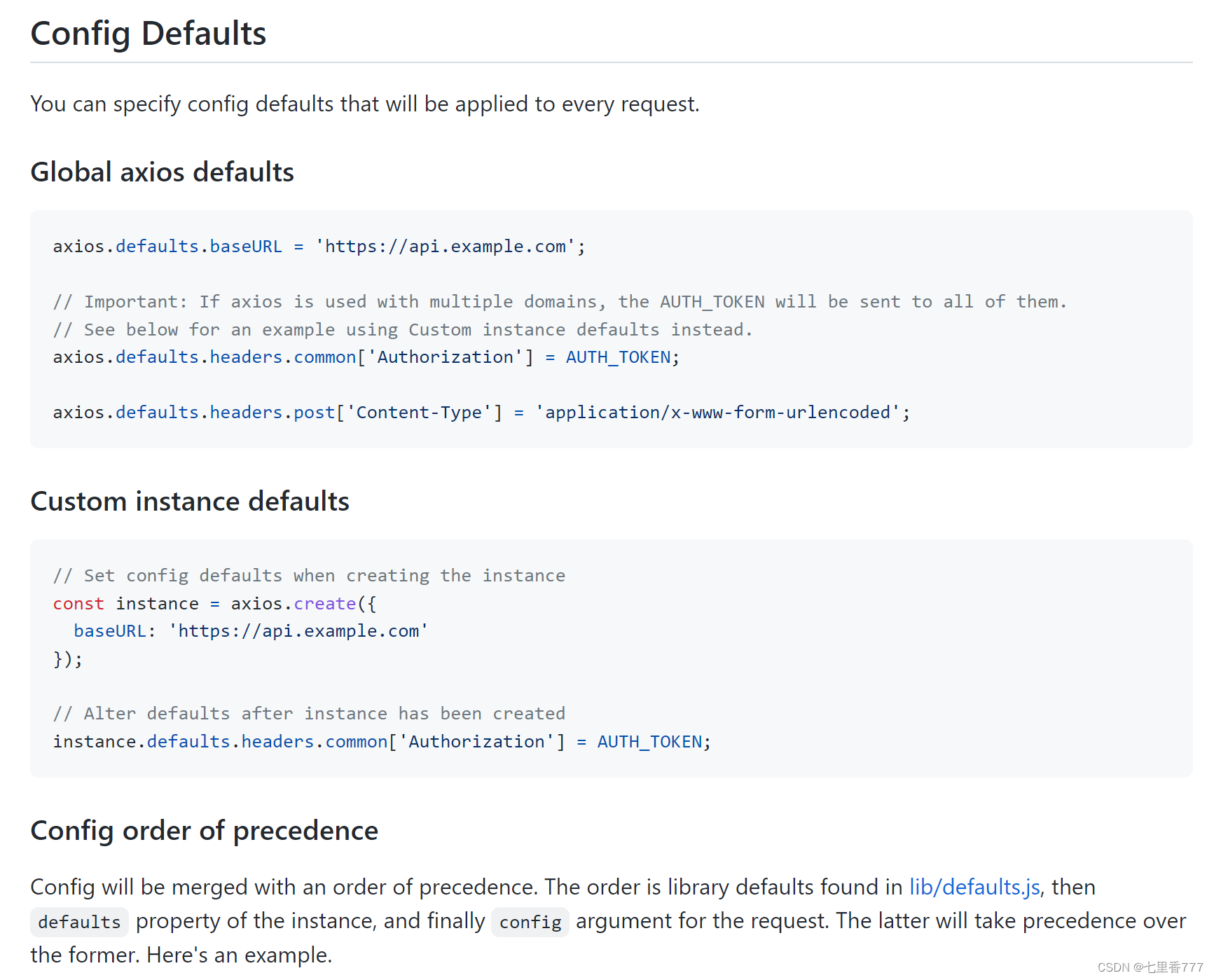Open the lib/defaults.js link
1214x980 pixels.
pyautogui.click(x=974, y=887)
